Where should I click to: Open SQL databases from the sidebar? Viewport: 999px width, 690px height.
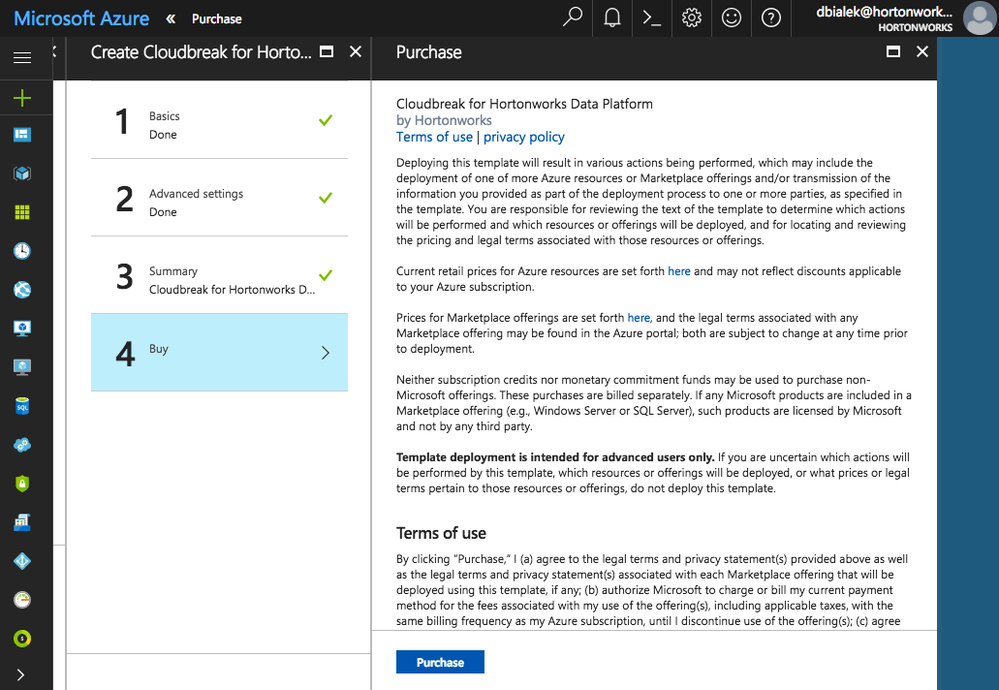(x=22, y=406)
